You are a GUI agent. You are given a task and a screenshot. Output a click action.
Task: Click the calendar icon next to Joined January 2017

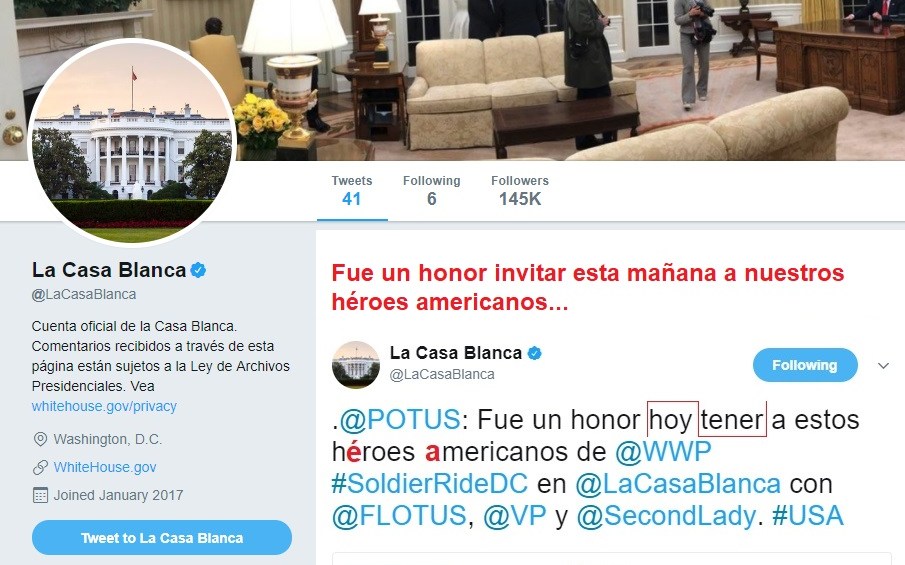click(40, 495)
